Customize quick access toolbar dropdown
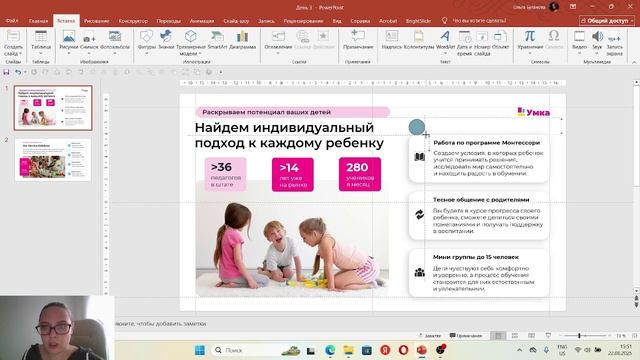 pyautogui.click(x=221, y=72)
